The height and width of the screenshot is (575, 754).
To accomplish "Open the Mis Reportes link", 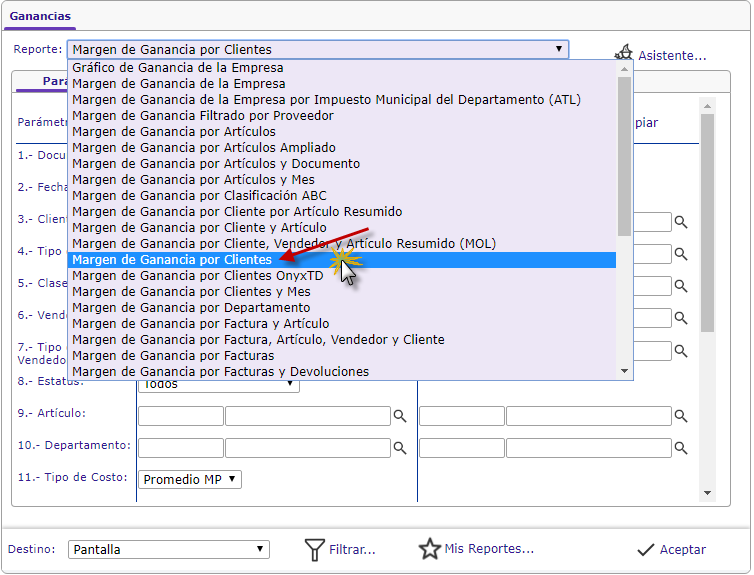I will pos(488,549).
